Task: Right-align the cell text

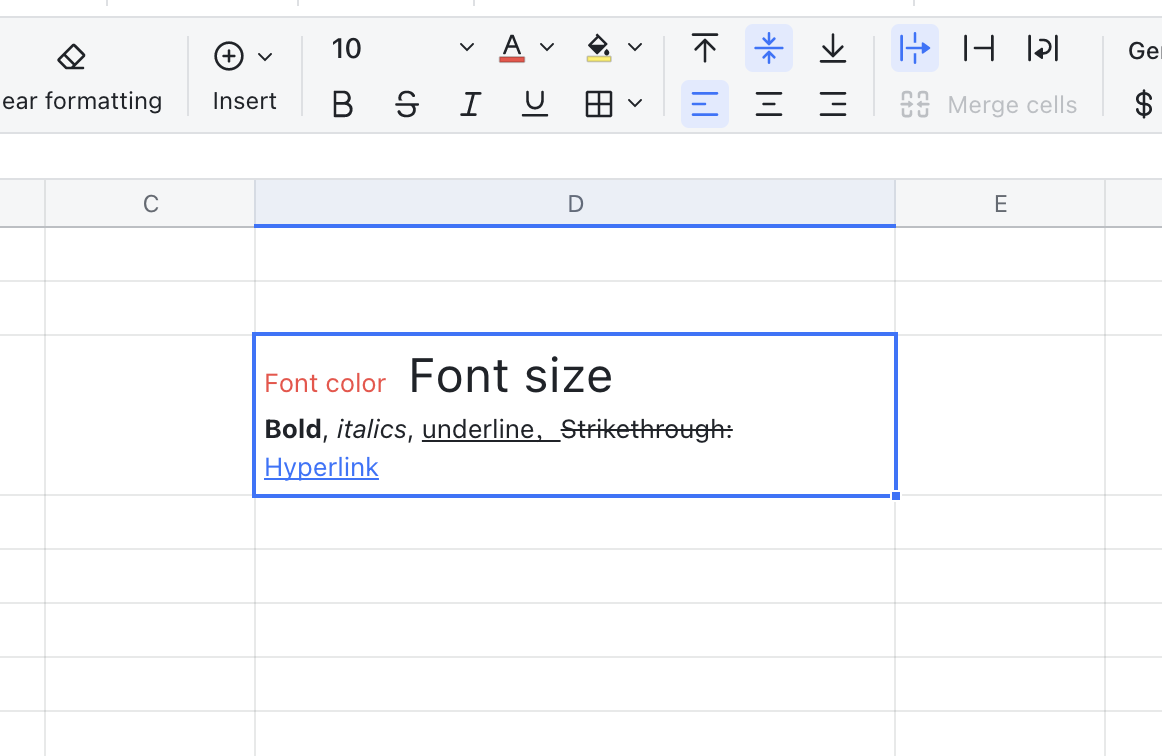Action: click(833, 104)
